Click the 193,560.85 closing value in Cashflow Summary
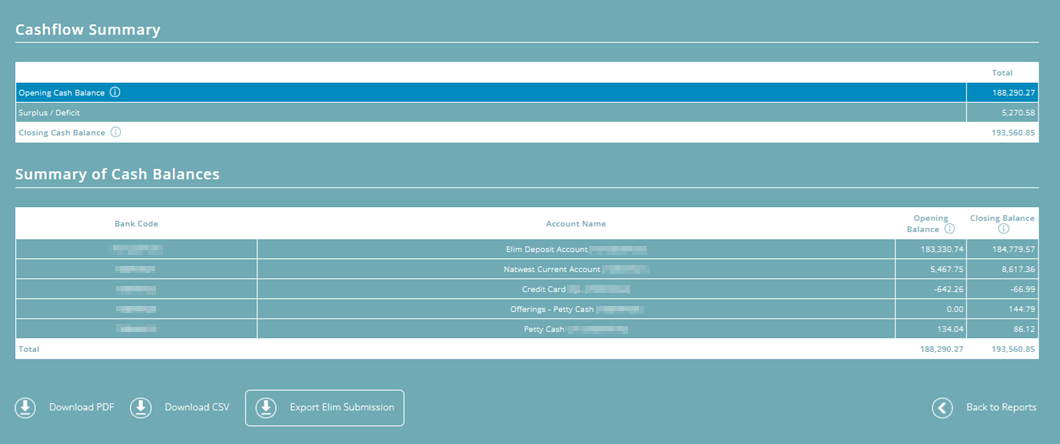This screenshot has width=1060, height=444. [x=1012, y=133]
